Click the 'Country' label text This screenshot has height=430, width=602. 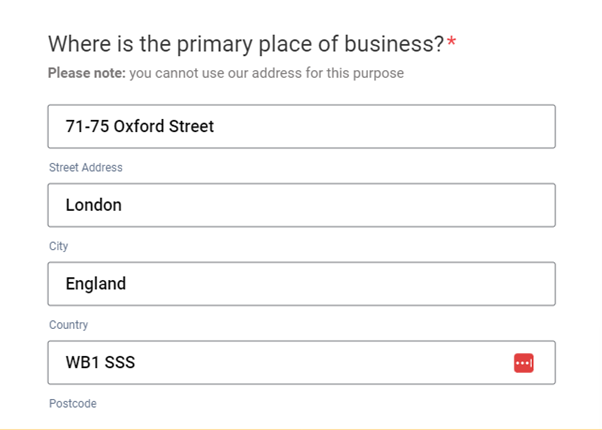[x=69, y=325]
